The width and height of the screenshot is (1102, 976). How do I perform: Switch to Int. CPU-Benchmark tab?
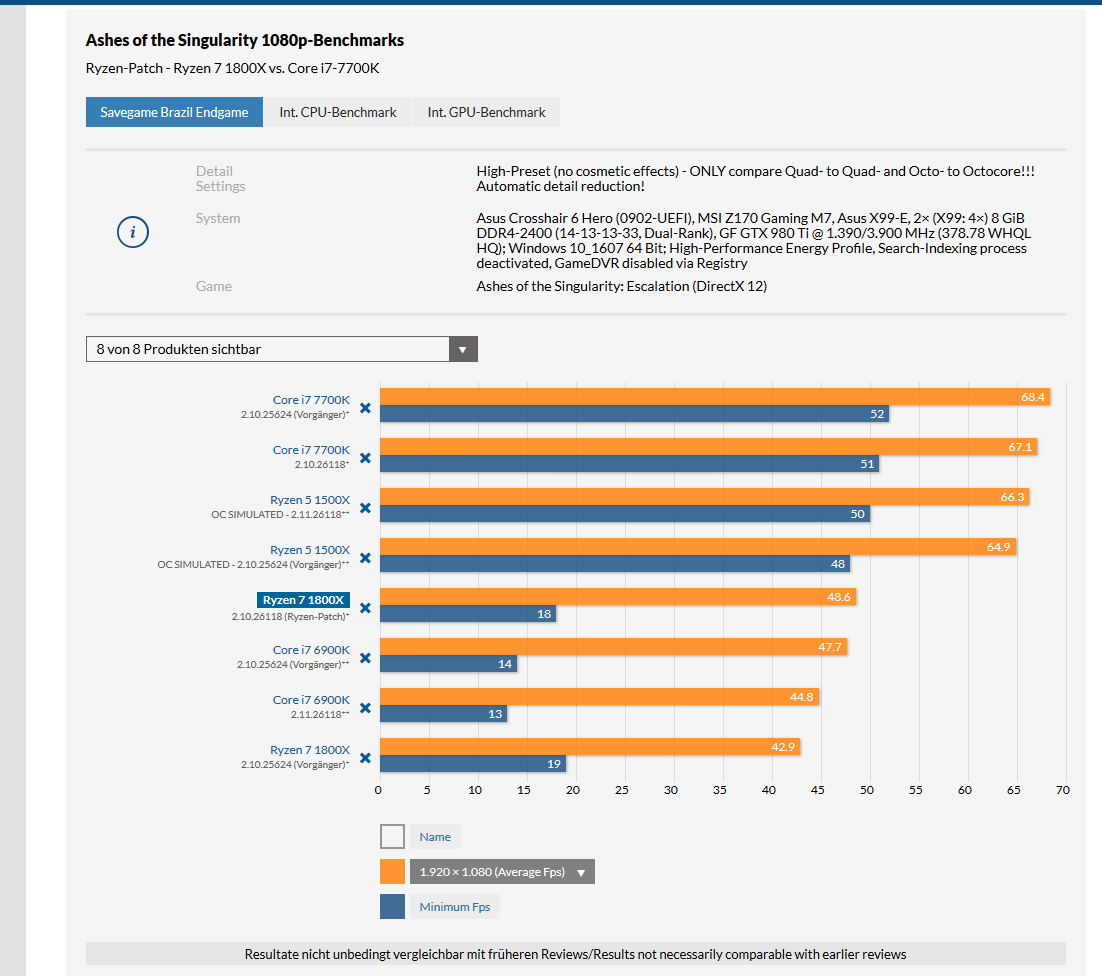pos(338,112)
